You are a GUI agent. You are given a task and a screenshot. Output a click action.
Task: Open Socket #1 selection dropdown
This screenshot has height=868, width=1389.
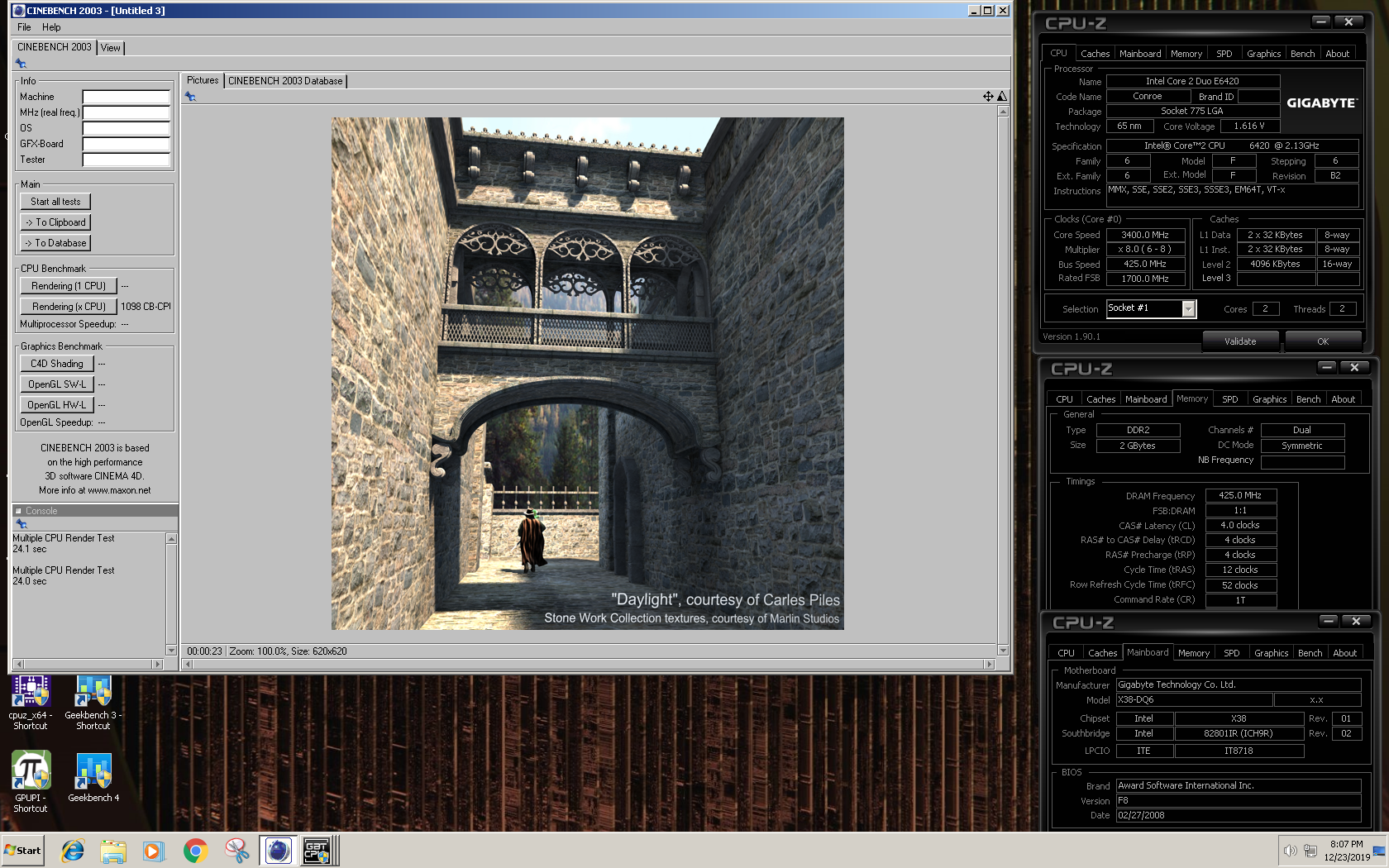click(1188, 308)
